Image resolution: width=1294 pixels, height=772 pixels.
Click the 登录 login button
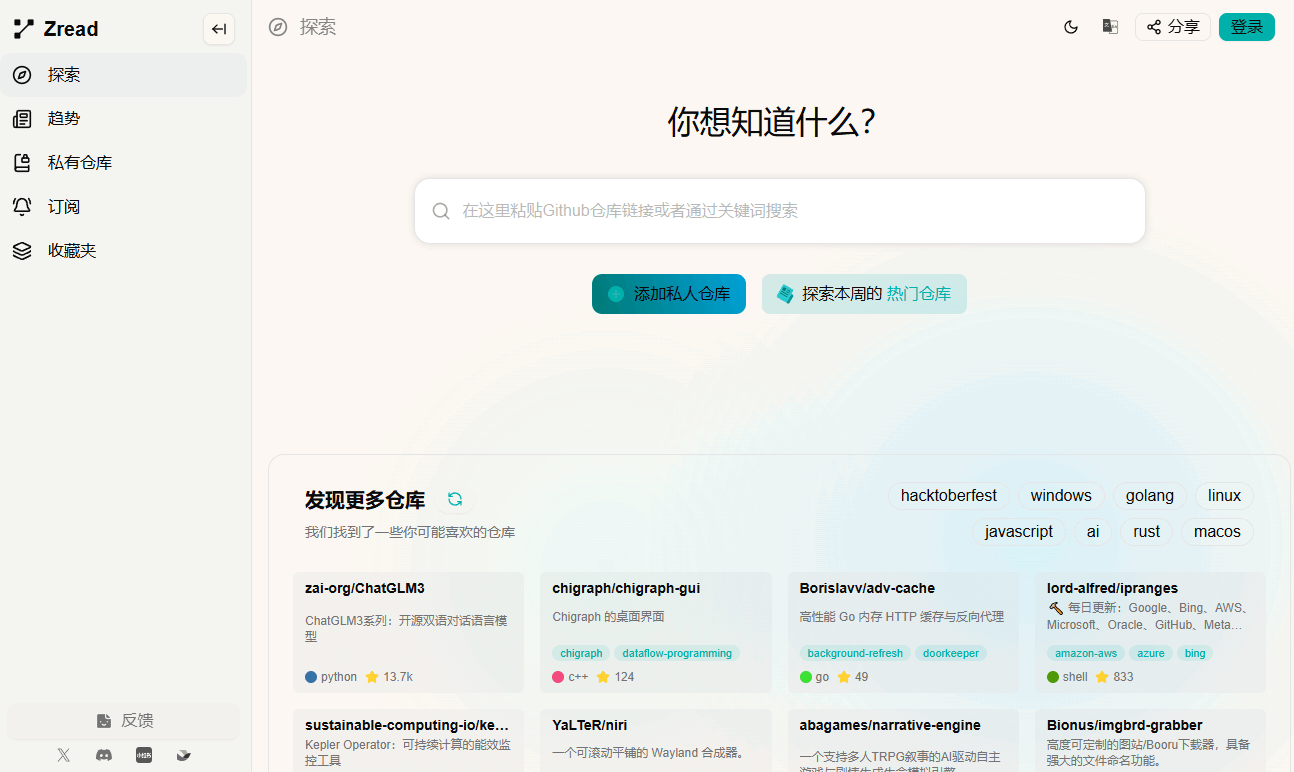tap(1246, 27)
